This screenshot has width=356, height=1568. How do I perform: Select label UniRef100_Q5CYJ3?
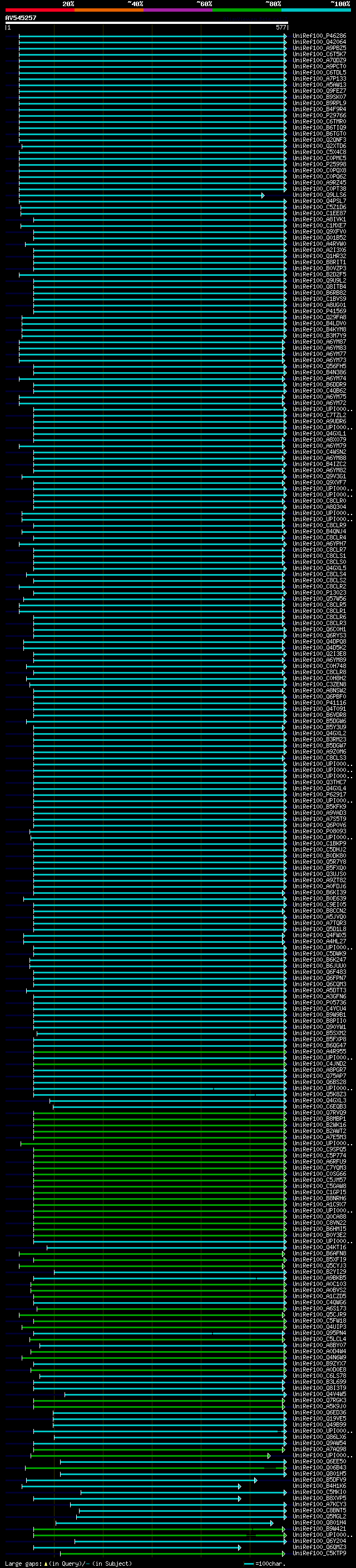click(319, 1265)
